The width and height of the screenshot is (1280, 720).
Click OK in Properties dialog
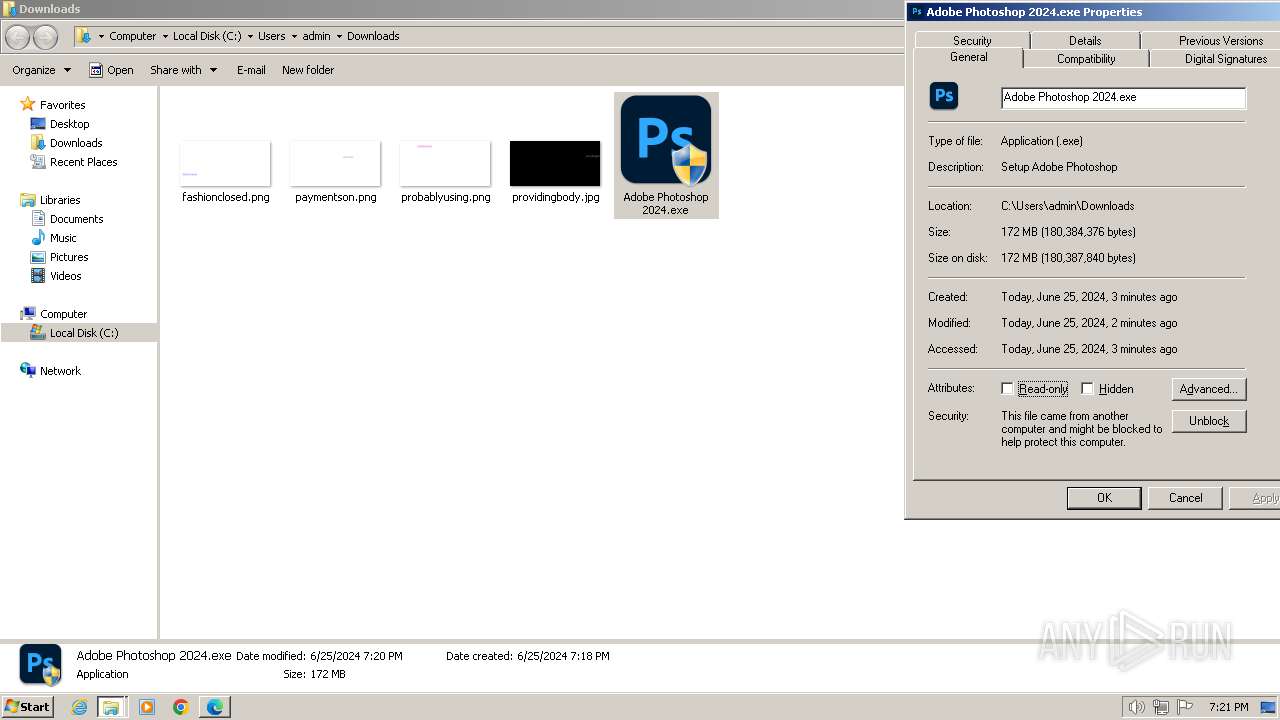pos(1104,498)
